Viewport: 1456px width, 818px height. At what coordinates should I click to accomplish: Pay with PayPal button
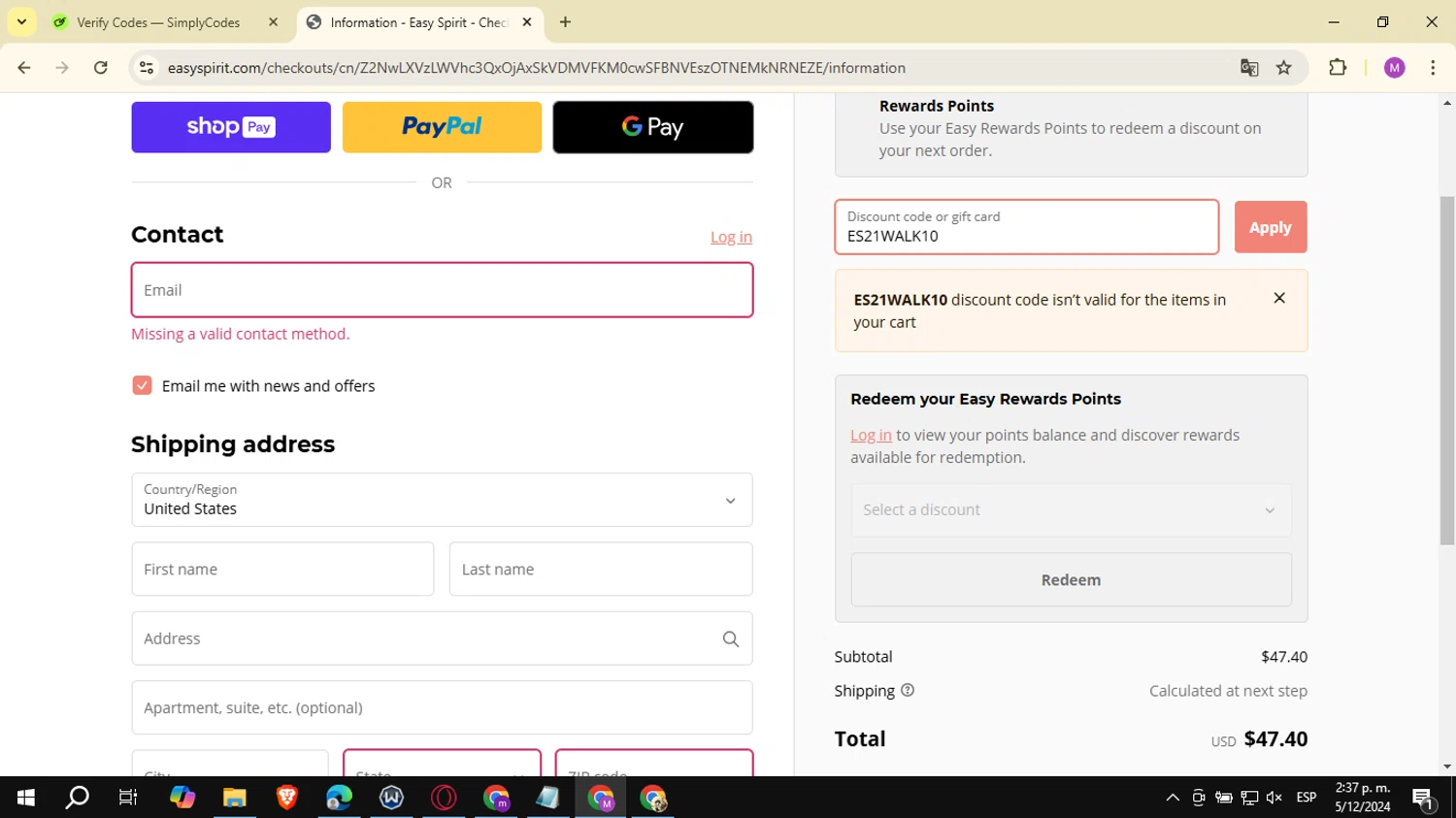[x=442, y=127]
